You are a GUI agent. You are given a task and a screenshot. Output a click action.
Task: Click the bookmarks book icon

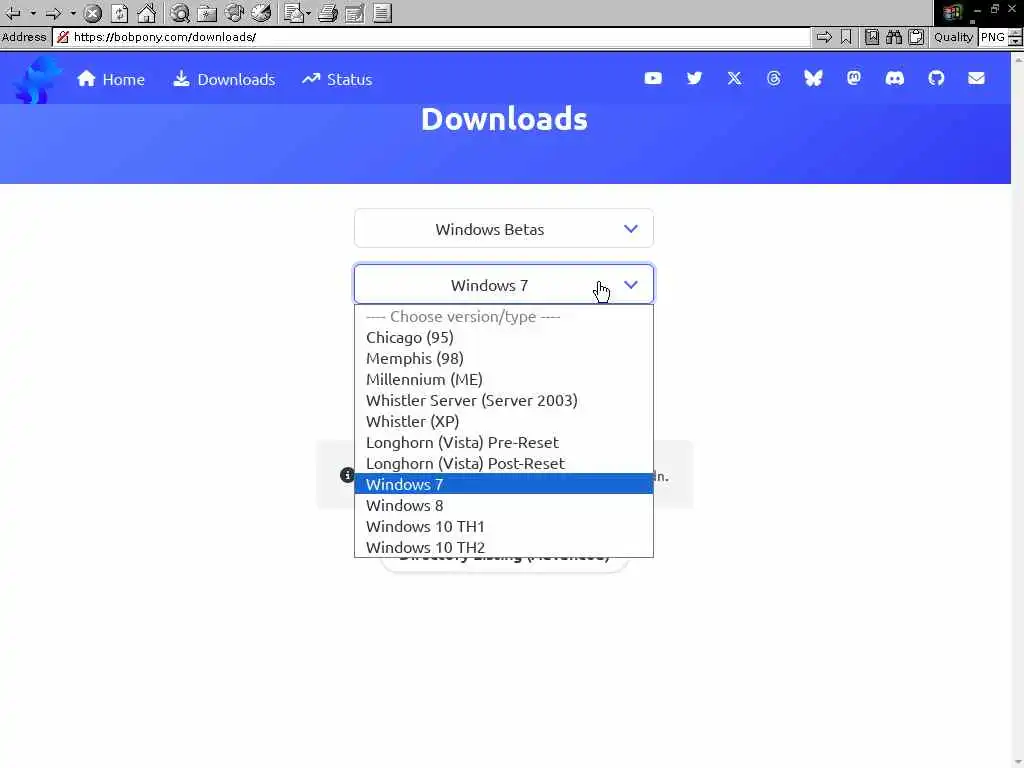pyautogui.click(x=871, y=37)
